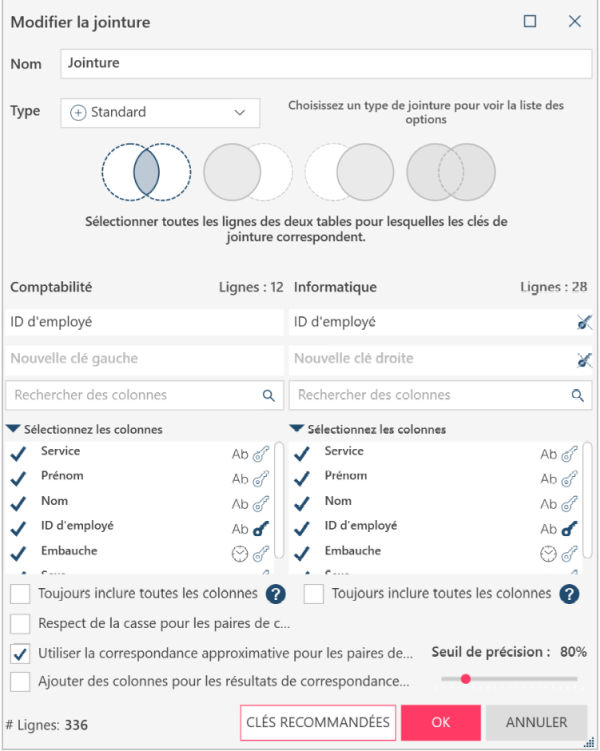Toggle key icon for Prénom in Informatique

[x=570, y=478]
